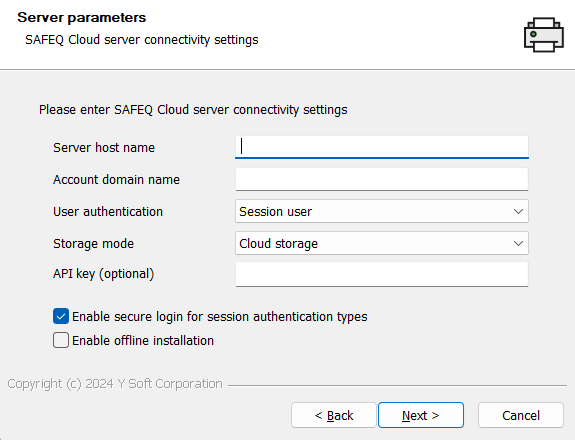
Task: Cancel the installer wizard
Action: click(521, 415)
